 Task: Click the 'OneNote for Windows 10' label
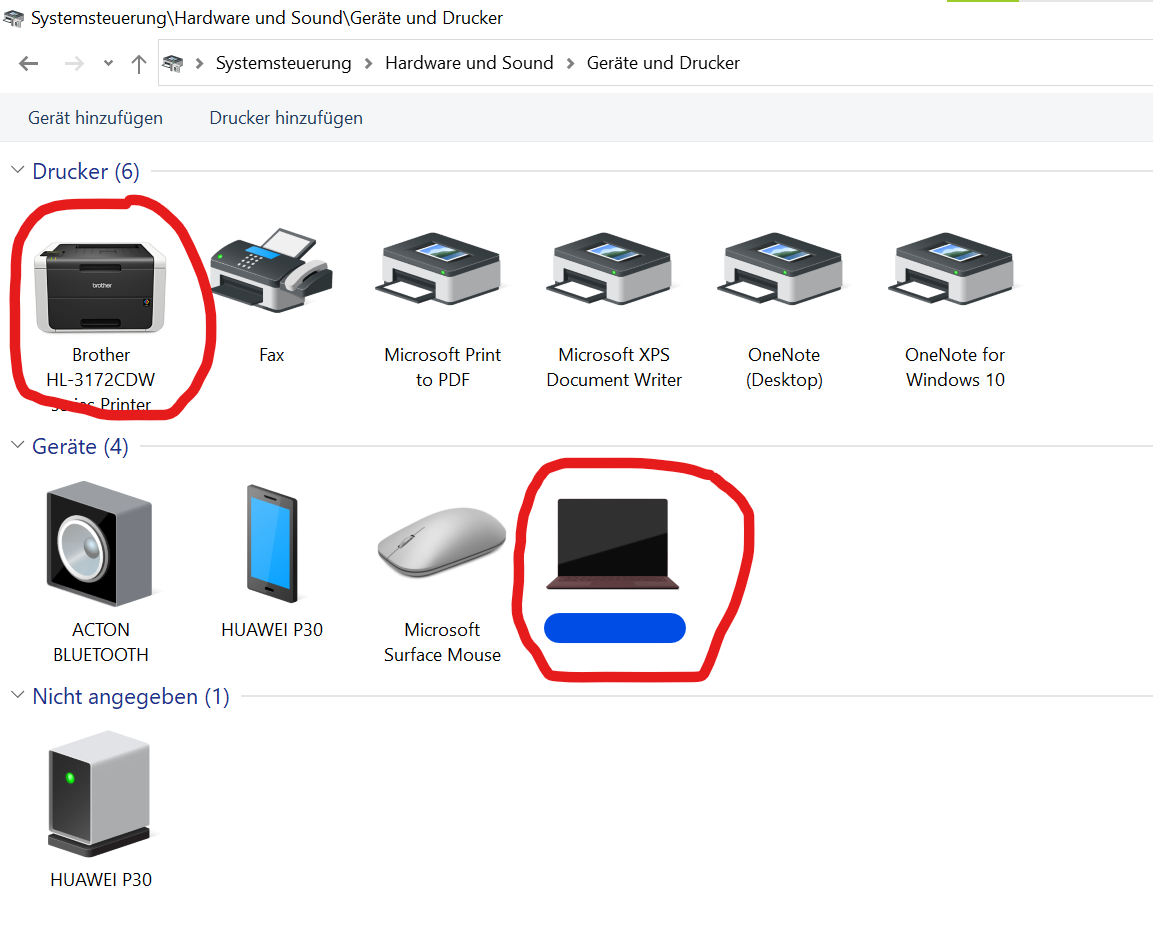pos(954,367)
